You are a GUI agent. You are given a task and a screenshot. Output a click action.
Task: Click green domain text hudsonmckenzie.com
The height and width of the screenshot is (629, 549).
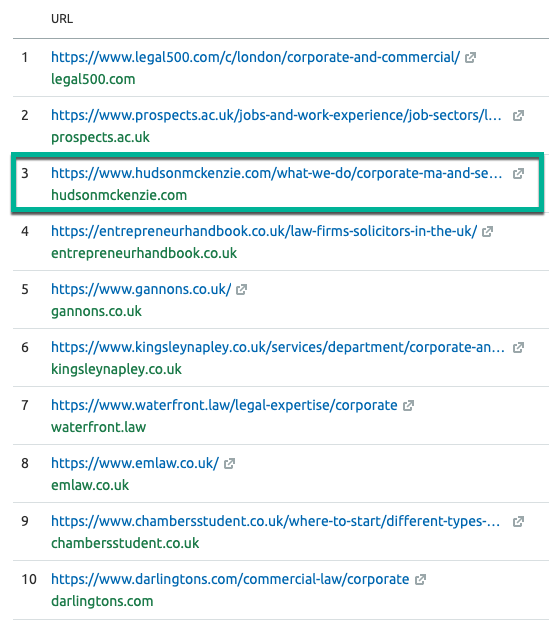pyautogui.click(x=119, y=195)
